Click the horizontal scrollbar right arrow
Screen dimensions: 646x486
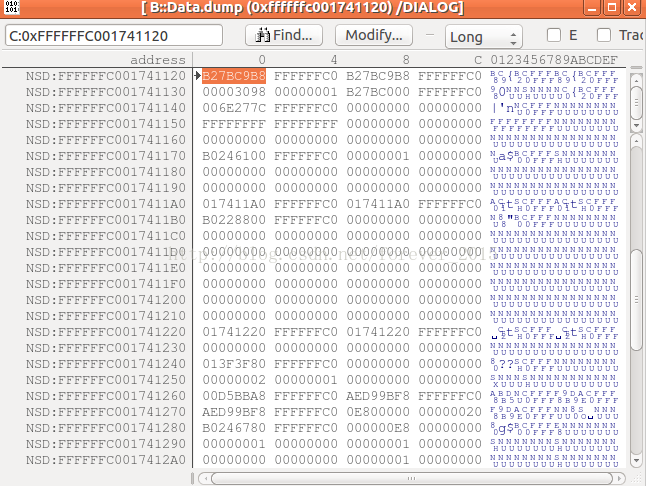pos(619,478)
